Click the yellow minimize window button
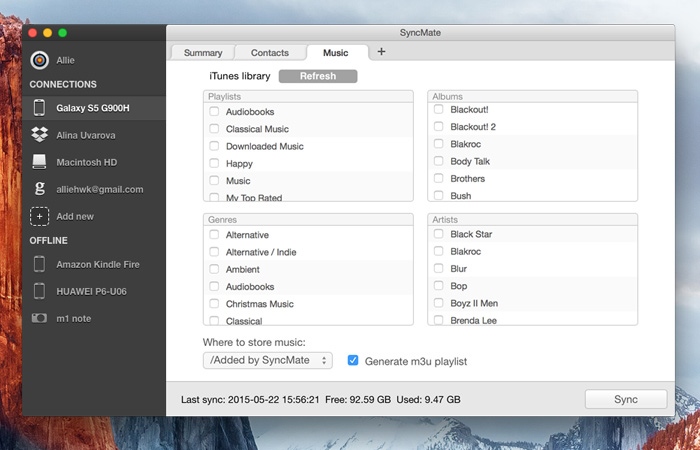700x450 pixels. click(47, 33)
